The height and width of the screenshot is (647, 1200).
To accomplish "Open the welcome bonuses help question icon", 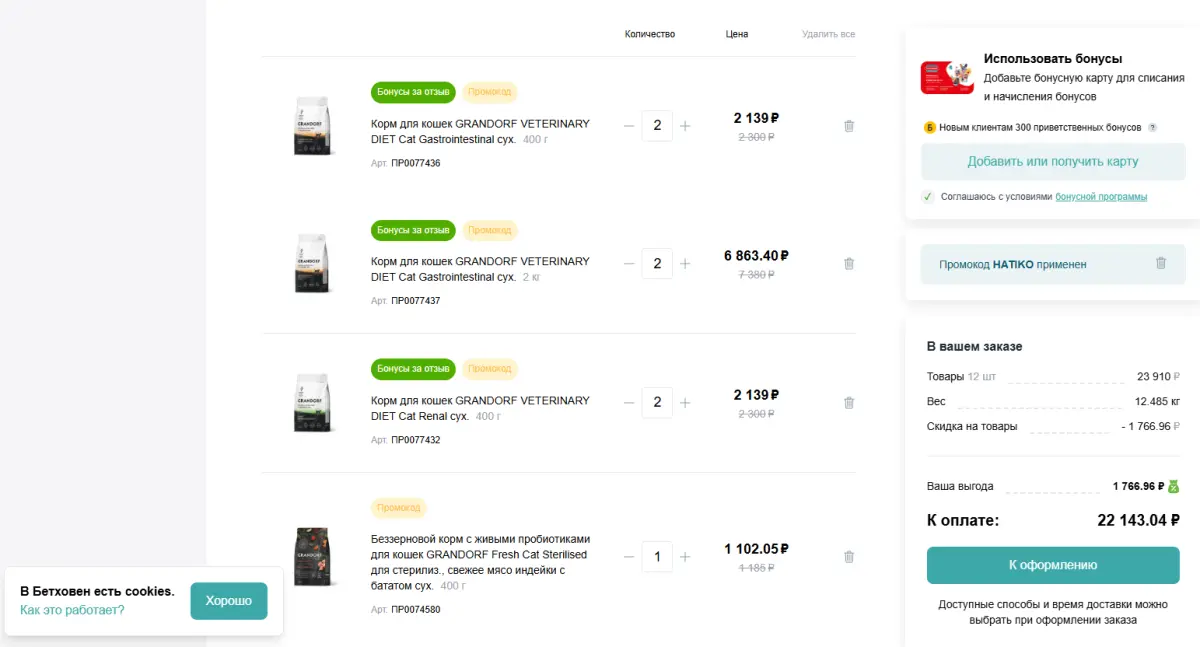I will (1152, 128).
